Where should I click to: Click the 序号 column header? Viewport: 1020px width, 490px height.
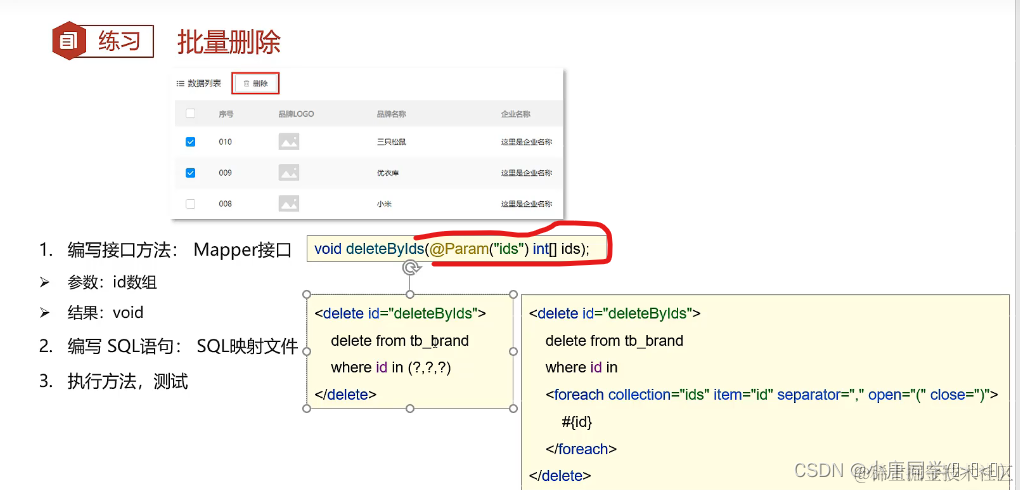coord(226,113)
